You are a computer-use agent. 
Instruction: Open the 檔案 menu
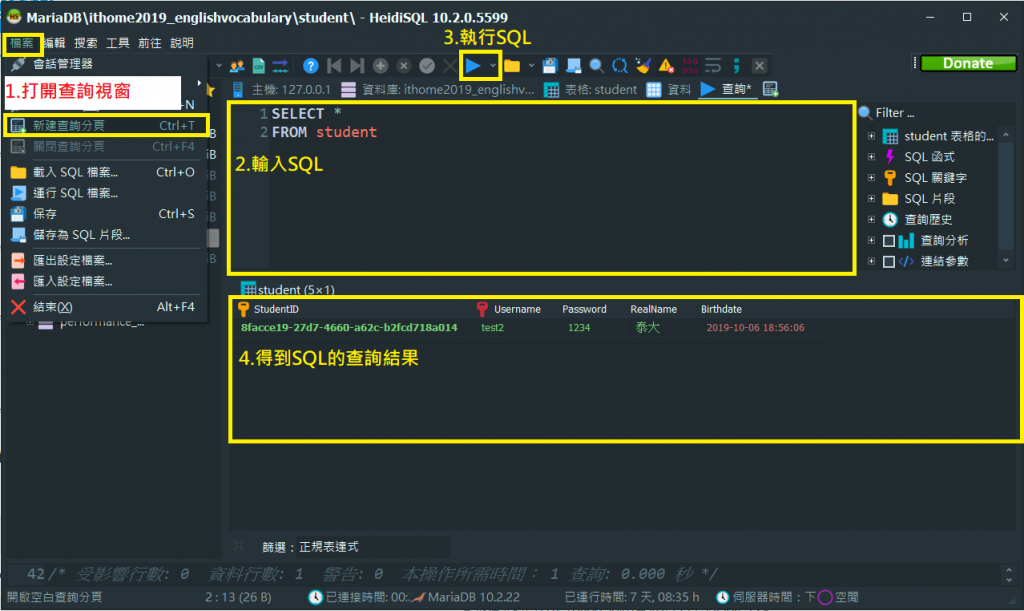pyautogui.click(x=22, y=43)
